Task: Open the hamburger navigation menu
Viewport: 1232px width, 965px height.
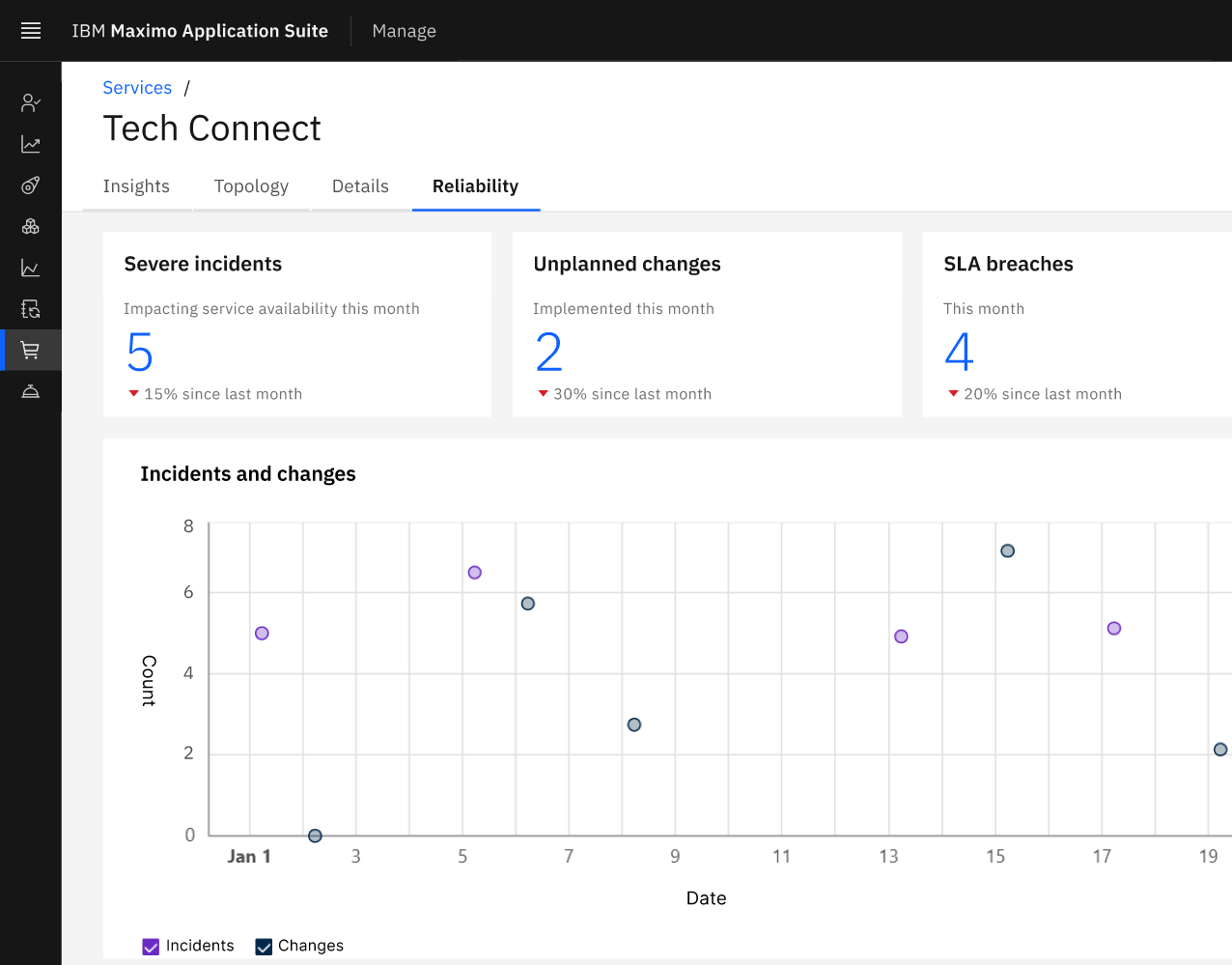Action: pyautogui.click(x=31, y=31)
